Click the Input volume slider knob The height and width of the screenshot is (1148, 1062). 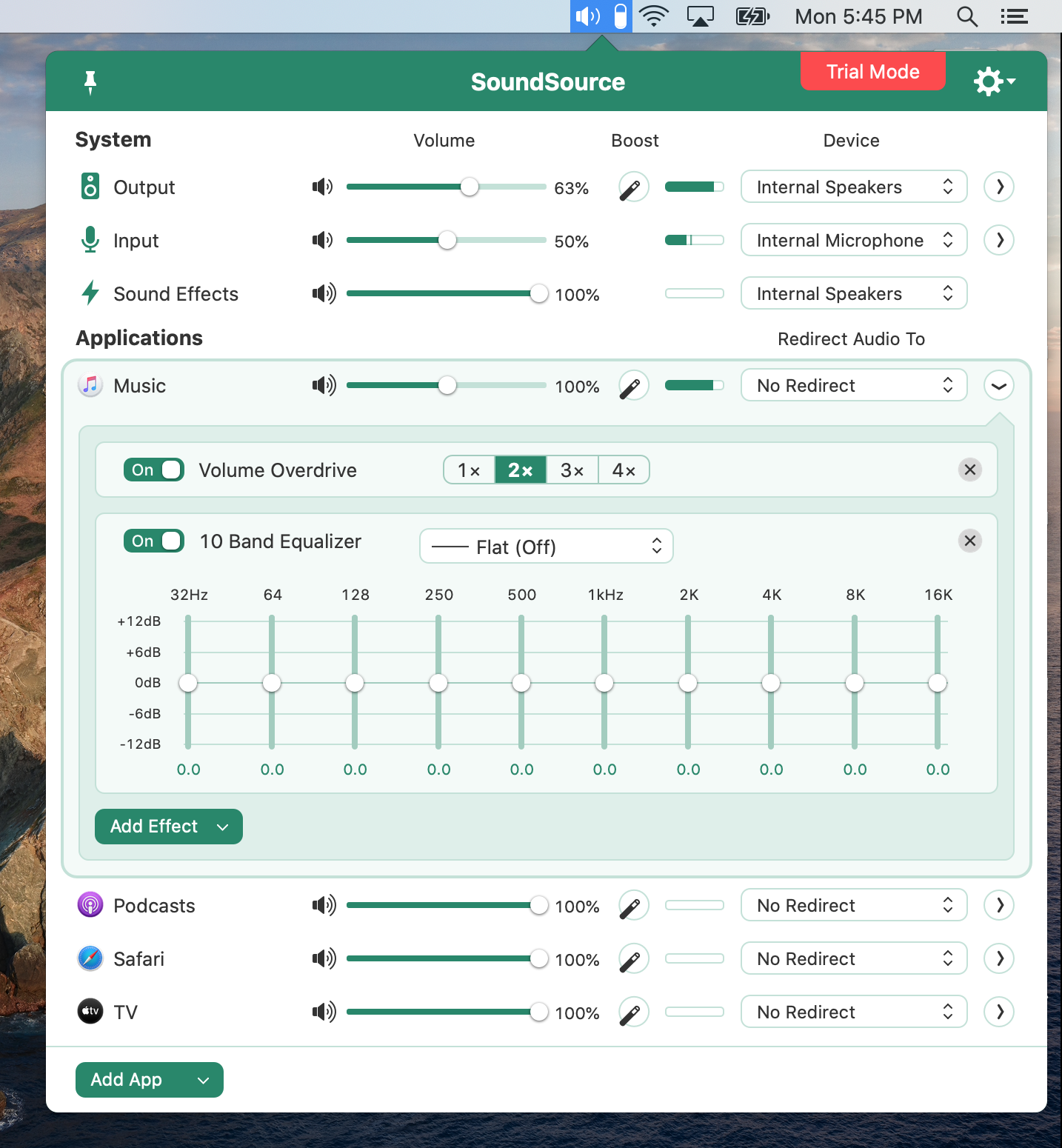(447, 240)
